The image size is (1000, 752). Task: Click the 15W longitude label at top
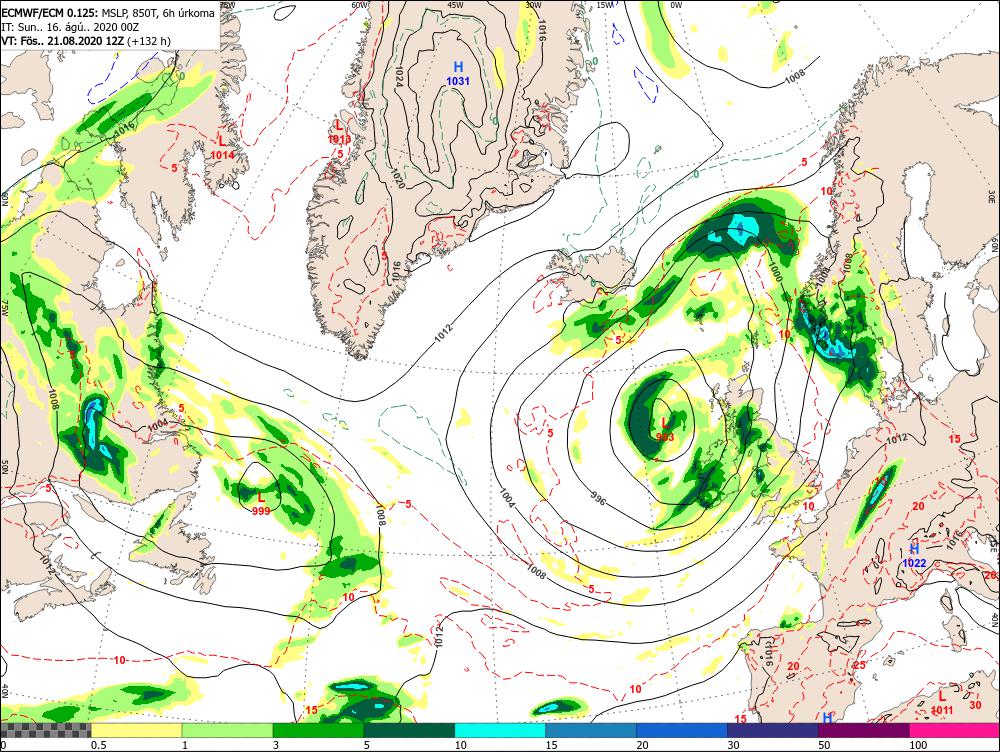coord(605,5)
